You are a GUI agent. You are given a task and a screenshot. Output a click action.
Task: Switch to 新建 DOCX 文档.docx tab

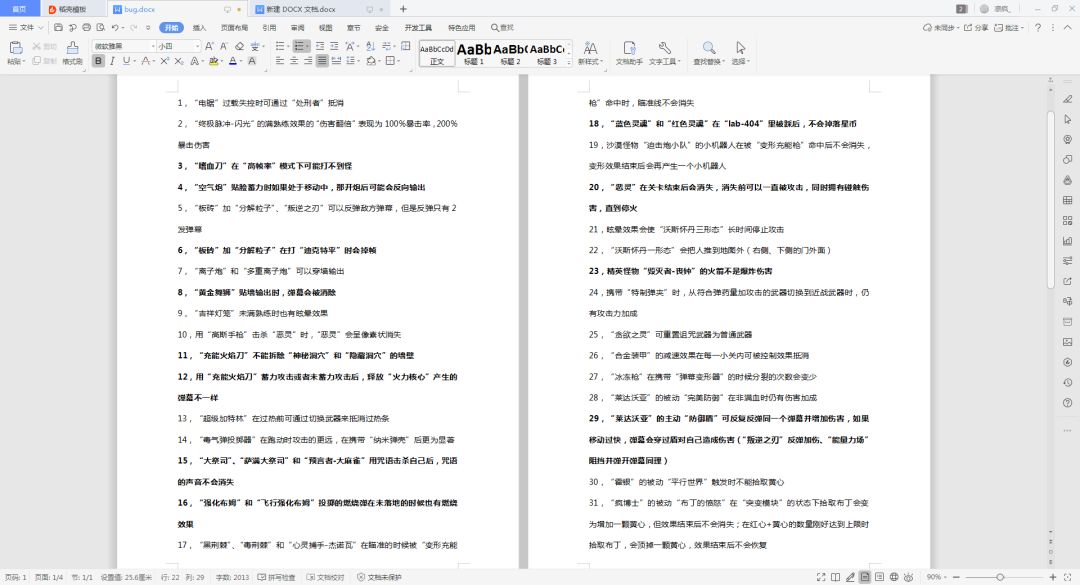pos(301,9)
